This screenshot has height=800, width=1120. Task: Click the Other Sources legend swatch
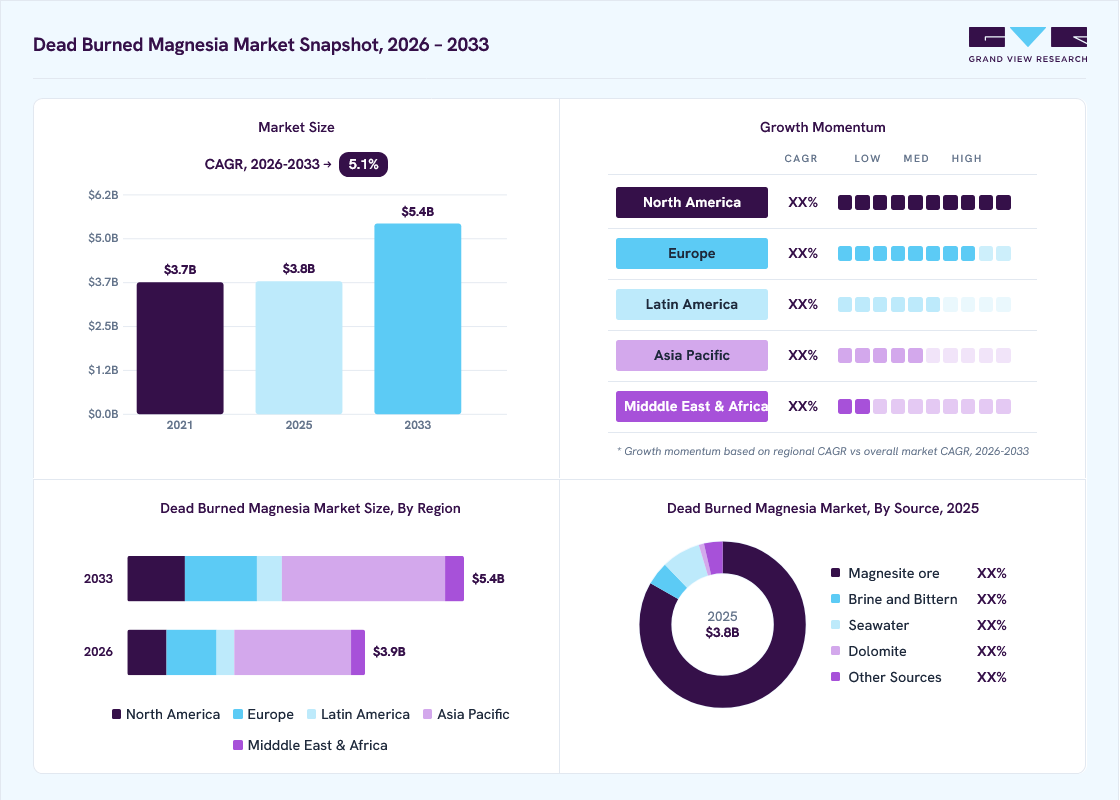[836, 676]
